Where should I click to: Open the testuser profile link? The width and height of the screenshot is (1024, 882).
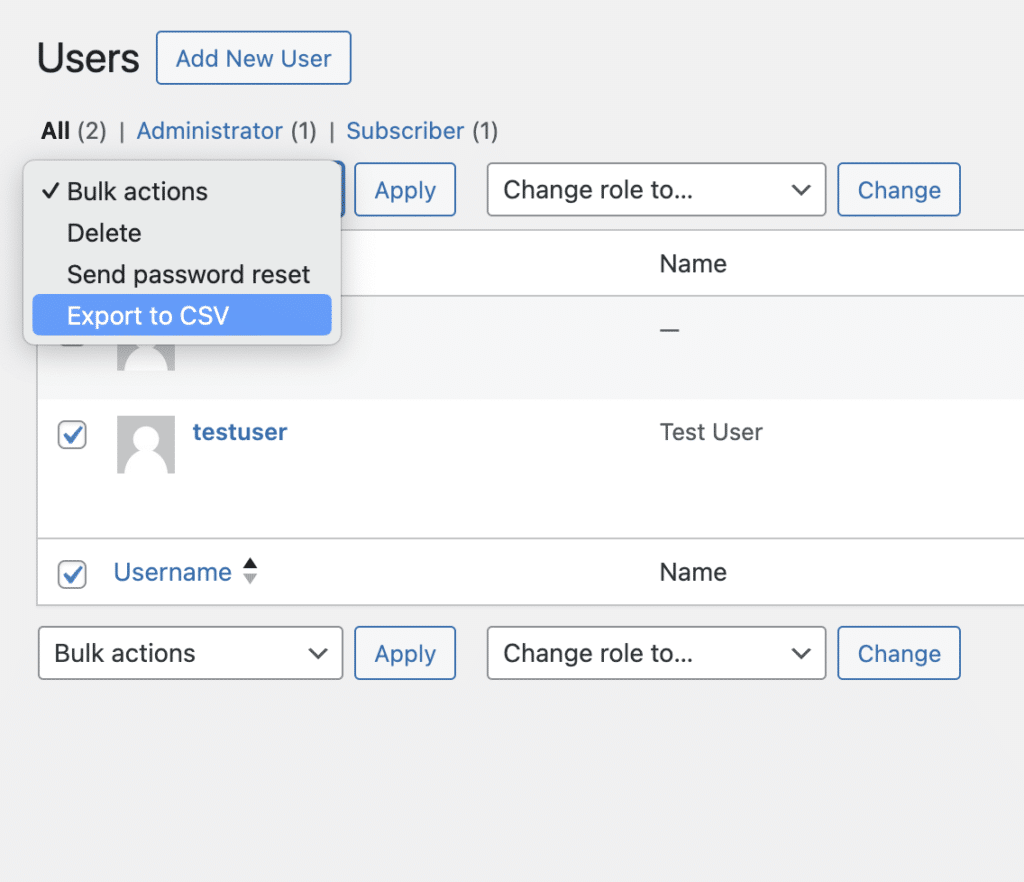coord(240,432)
